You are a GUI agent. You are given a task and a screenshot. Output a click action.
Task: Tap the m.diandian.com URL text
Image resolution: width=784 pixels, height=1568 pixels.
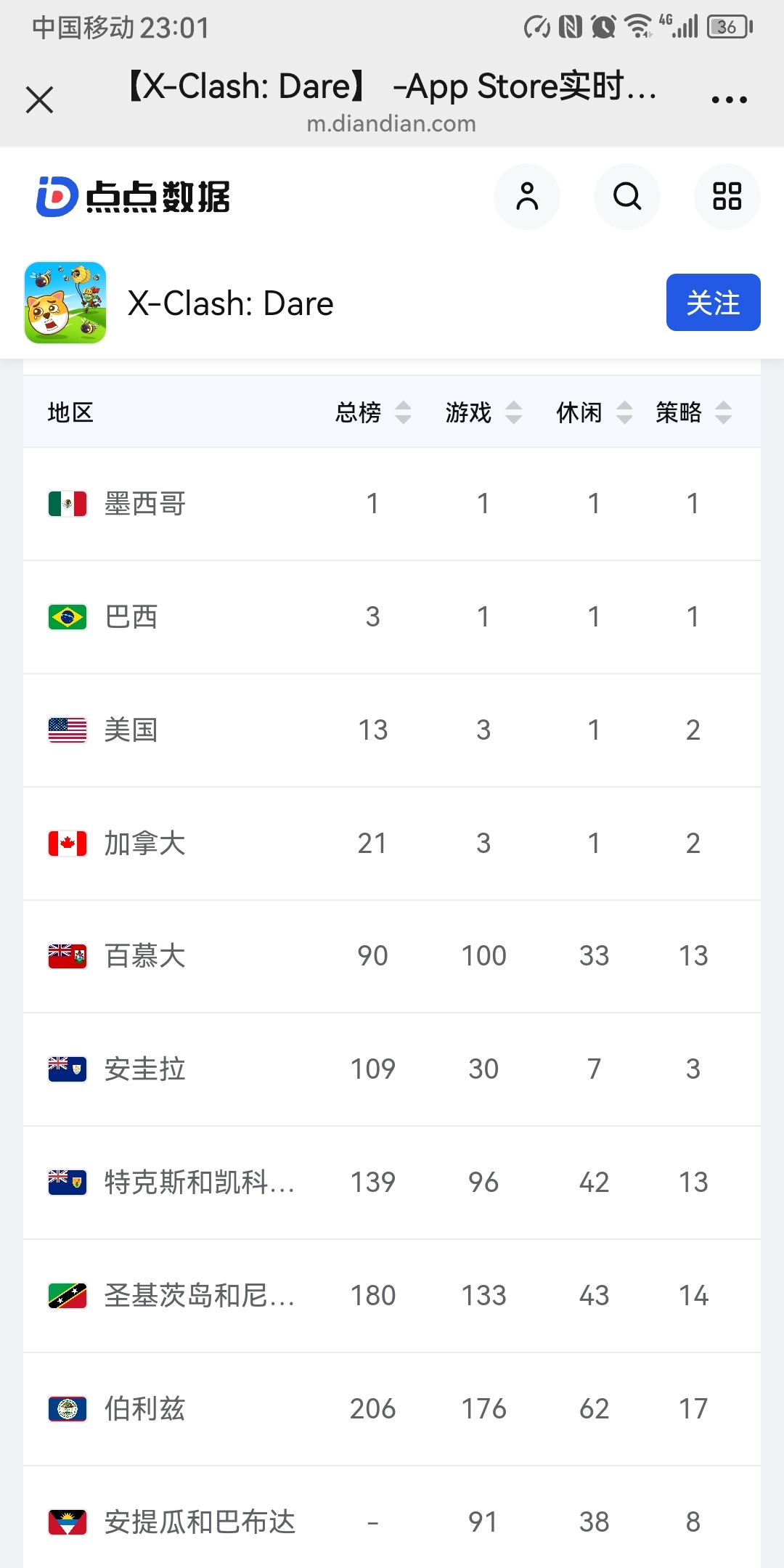[x=391, y=124]
